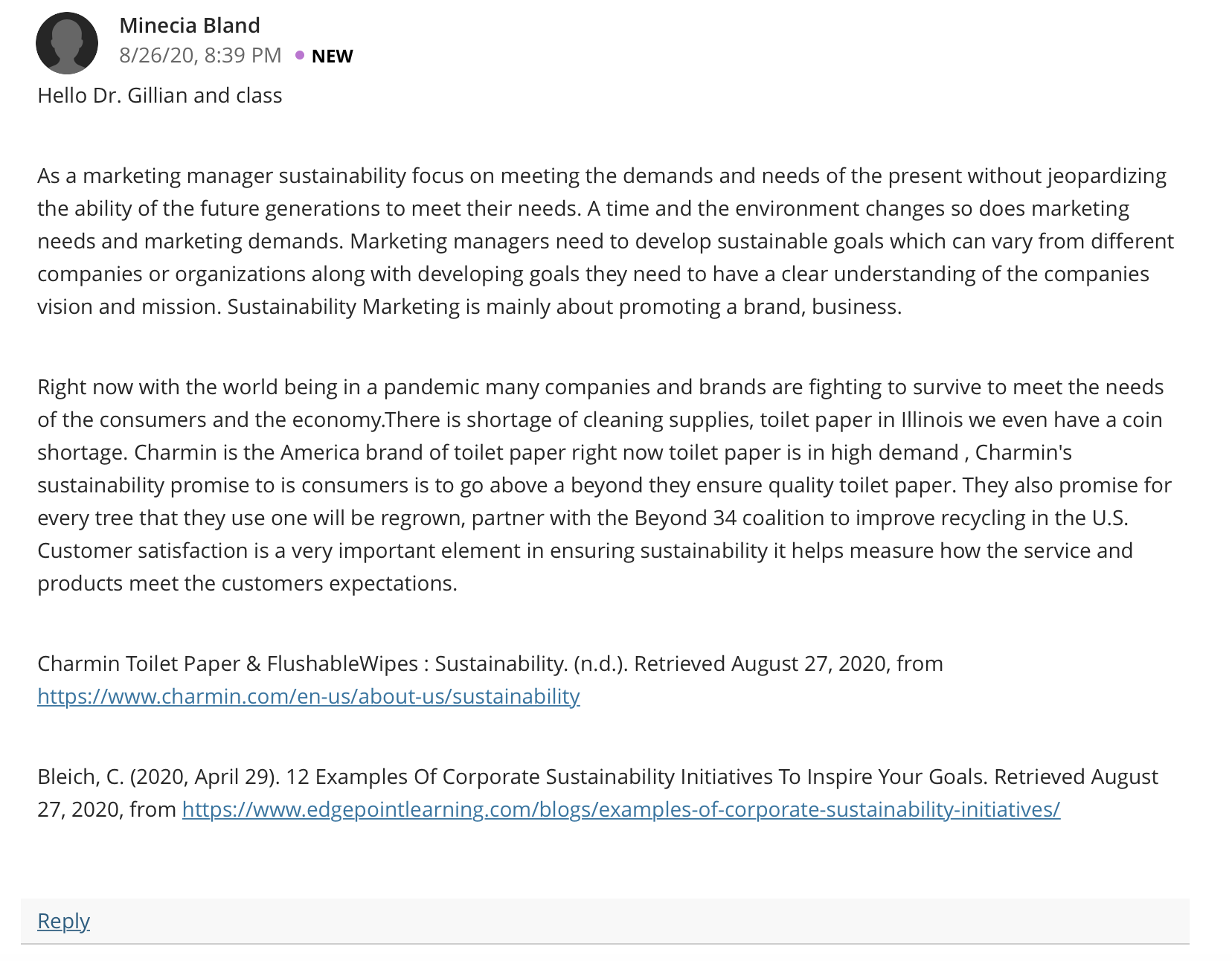Click Minecia Bland's profile avatar
The width and height of the screenshot is (1232, 961).
coord(67,43)
